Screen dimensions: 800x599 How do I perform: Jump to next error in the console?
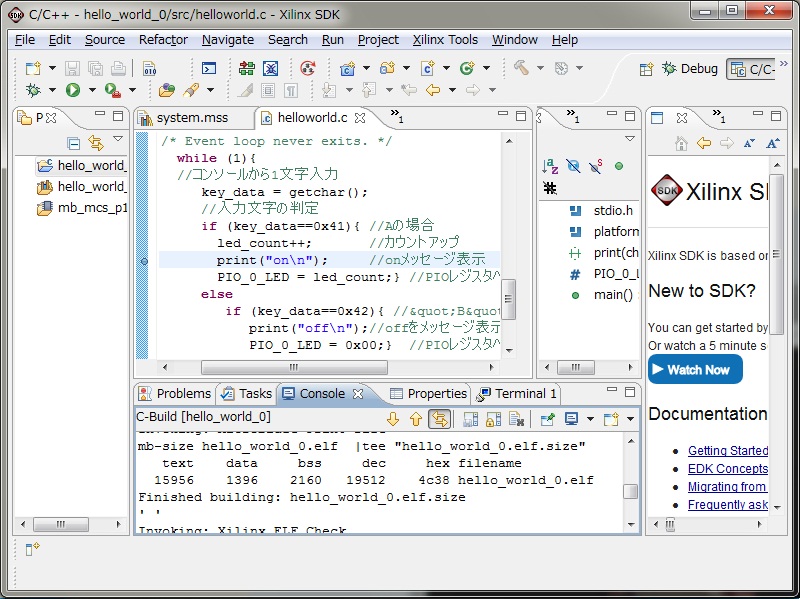click(393, 419)
